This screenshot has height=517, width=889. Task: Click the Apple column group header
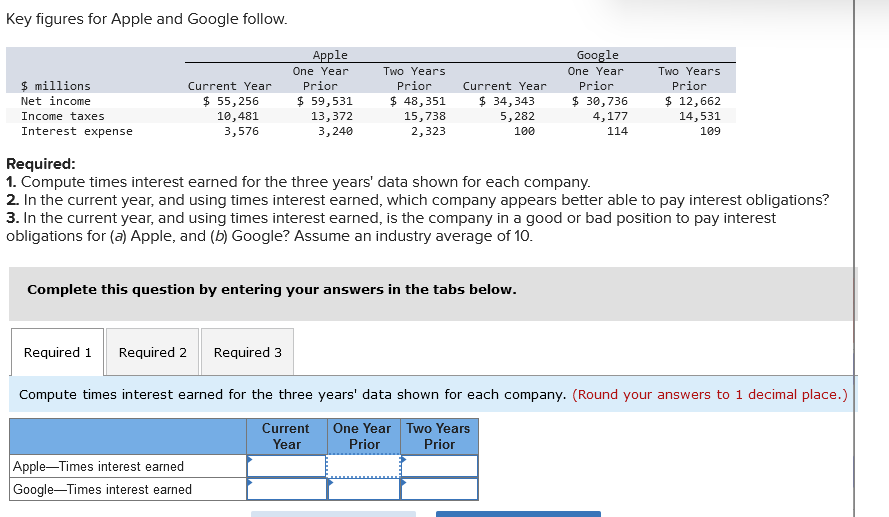pyautogui.click(x=330, y=55)
